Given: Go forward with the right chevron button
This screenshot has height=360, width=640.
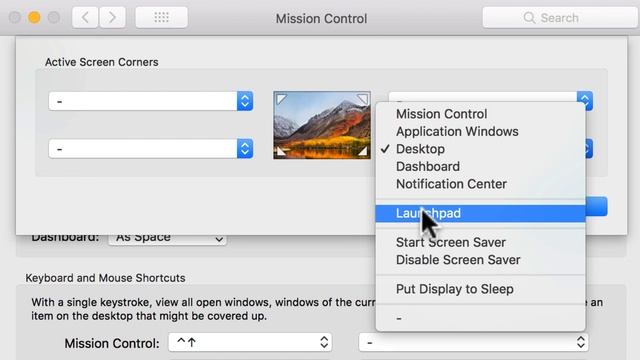Looking at the screenshot, I should 112,18.
